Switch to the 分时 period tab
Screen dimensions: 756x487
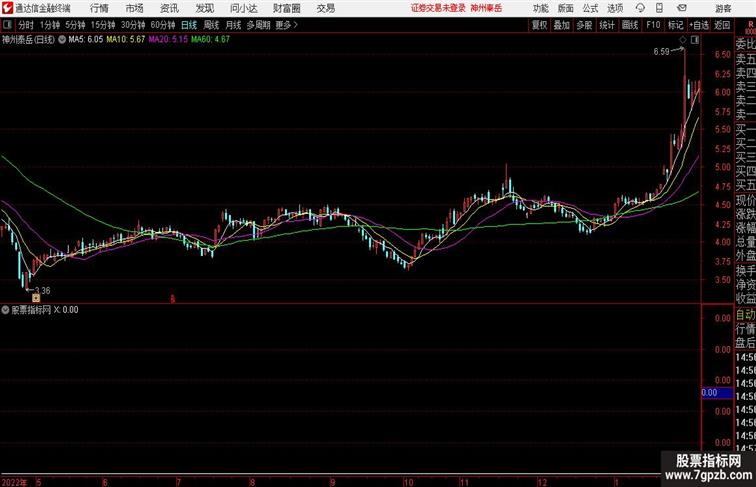[26, 25]
